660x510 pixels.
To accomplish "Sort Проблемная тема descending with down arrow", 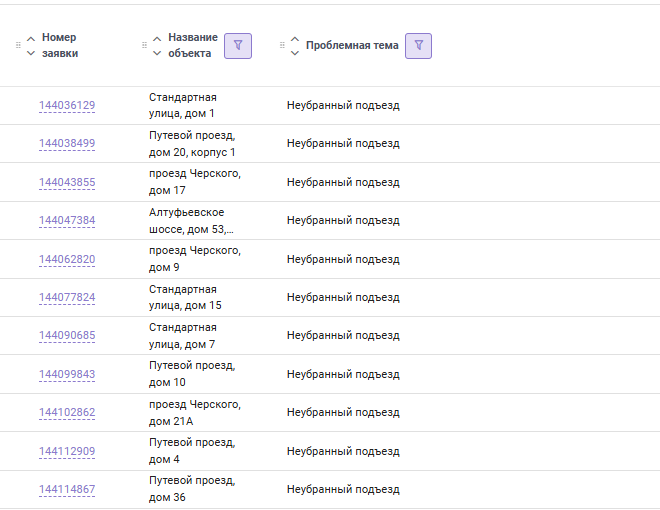I will coord(294,53).
